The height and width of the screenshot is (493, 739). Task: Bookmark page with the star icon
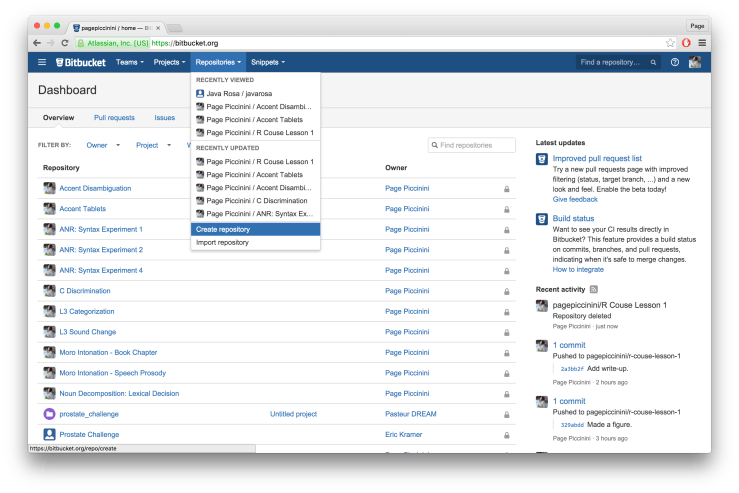(670, 43)
